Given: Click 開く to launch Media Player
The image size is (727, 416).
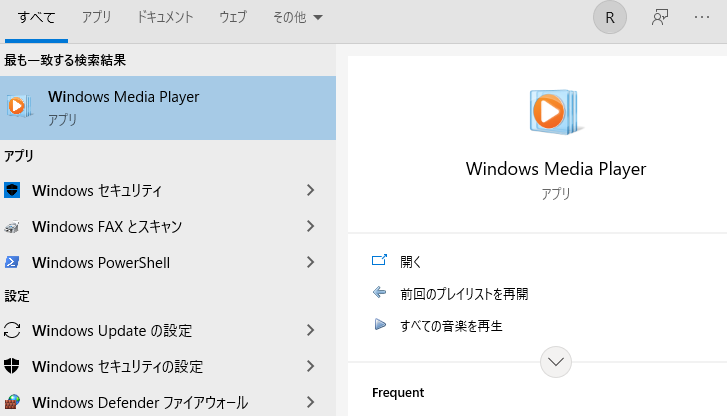Looking at the screenshot, I should [411, 262].
